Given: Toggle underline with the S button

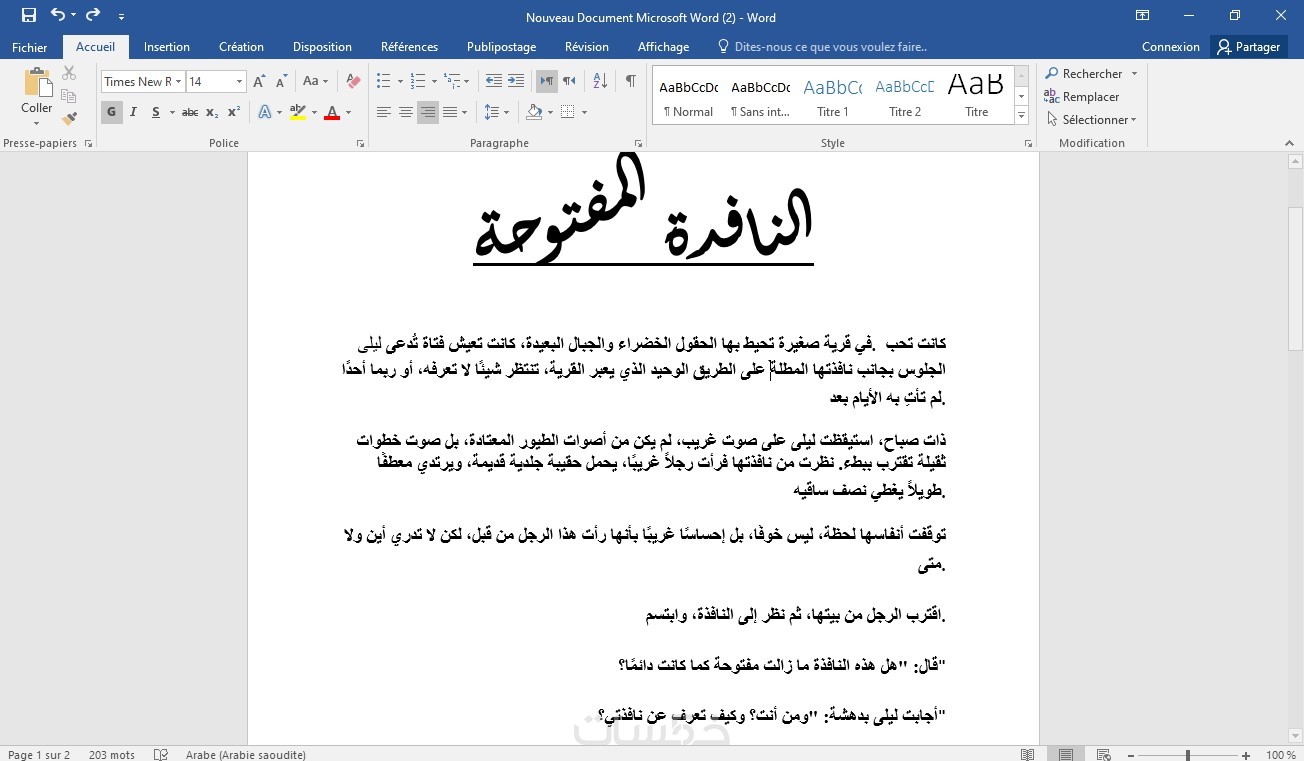Looking at the screenshot, I should tap(156, 112).
